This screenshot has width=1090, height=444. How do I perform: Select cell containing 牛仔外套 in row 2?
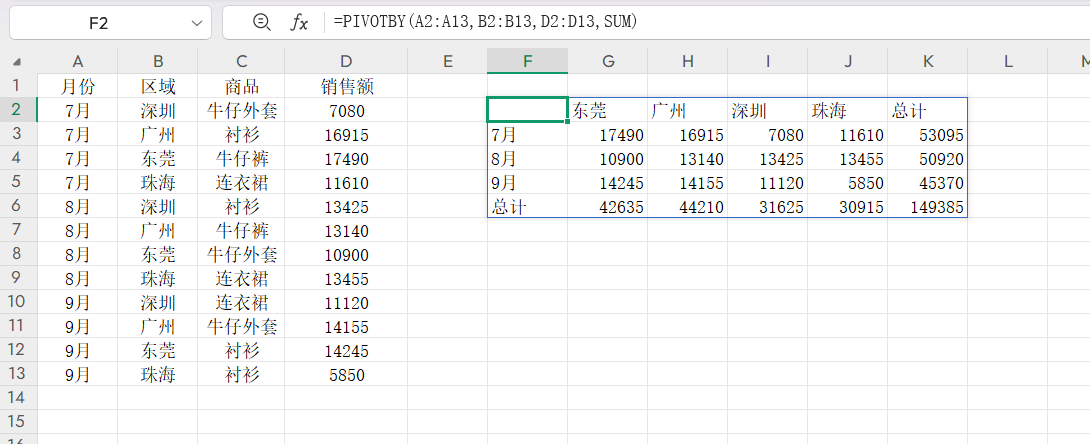tap(242, 110)
